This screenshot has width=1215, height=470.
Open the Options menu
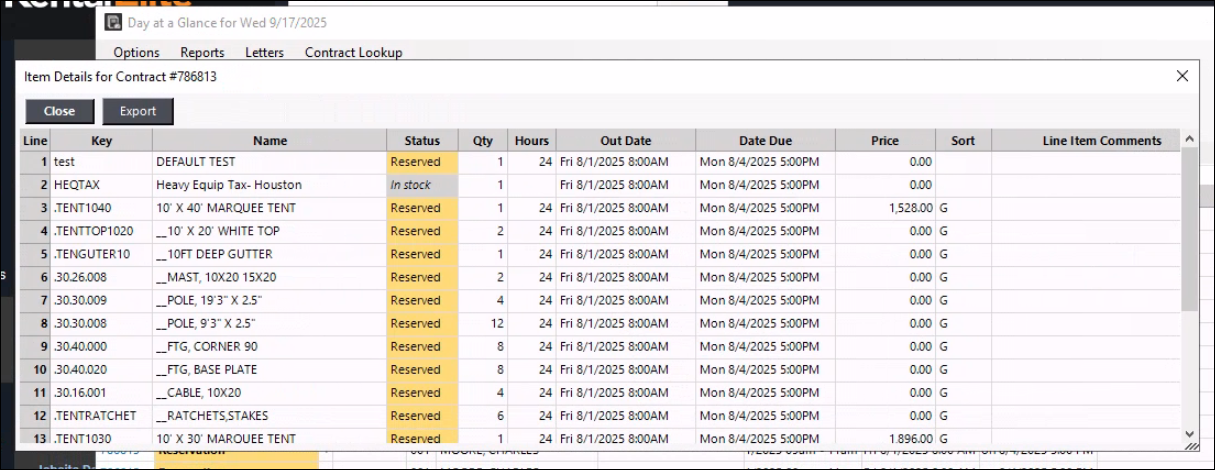point(136,52)
